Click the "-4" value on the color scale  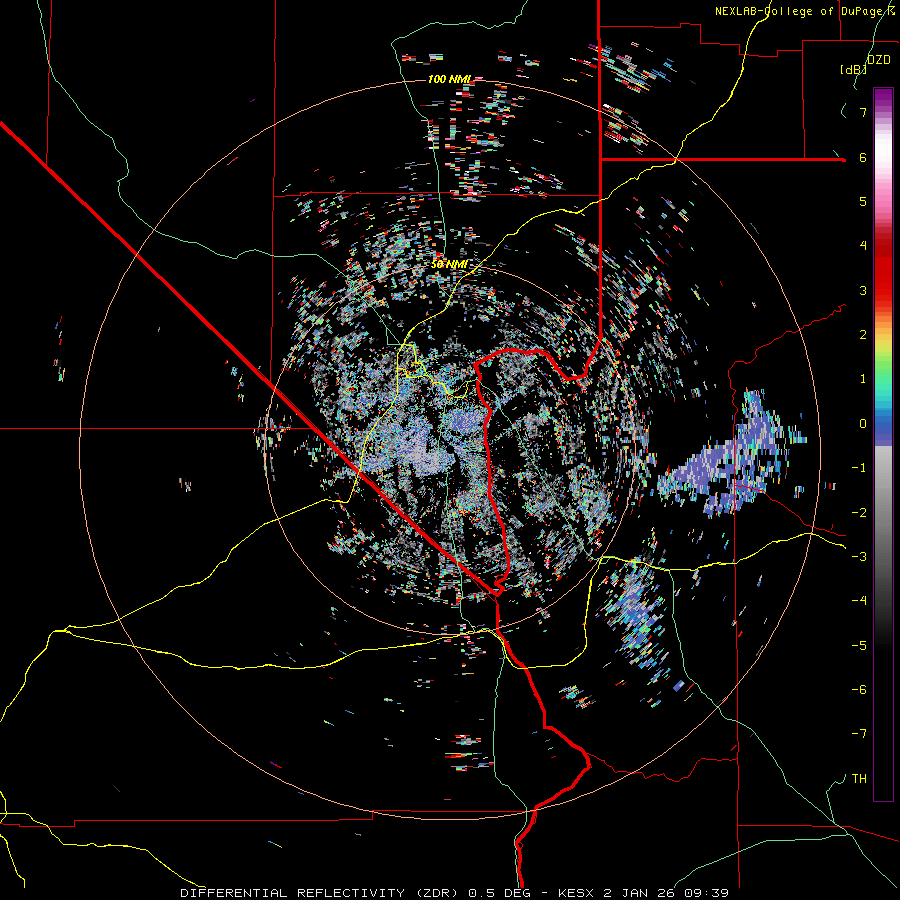pyautogui.click(x=859, y=601)
